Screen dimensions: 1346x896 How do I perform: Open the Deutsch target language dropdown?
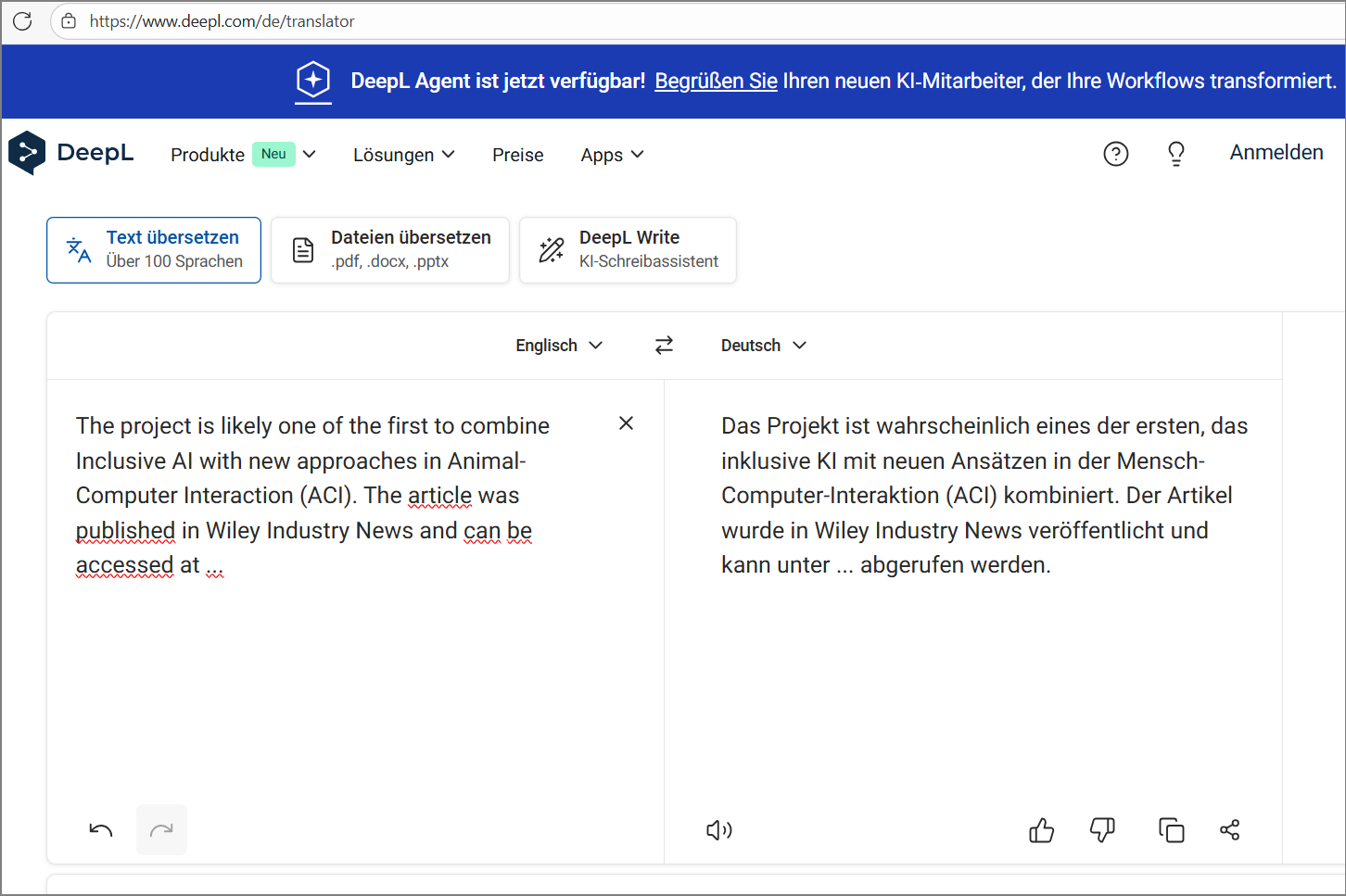click(x=764, y=346)
